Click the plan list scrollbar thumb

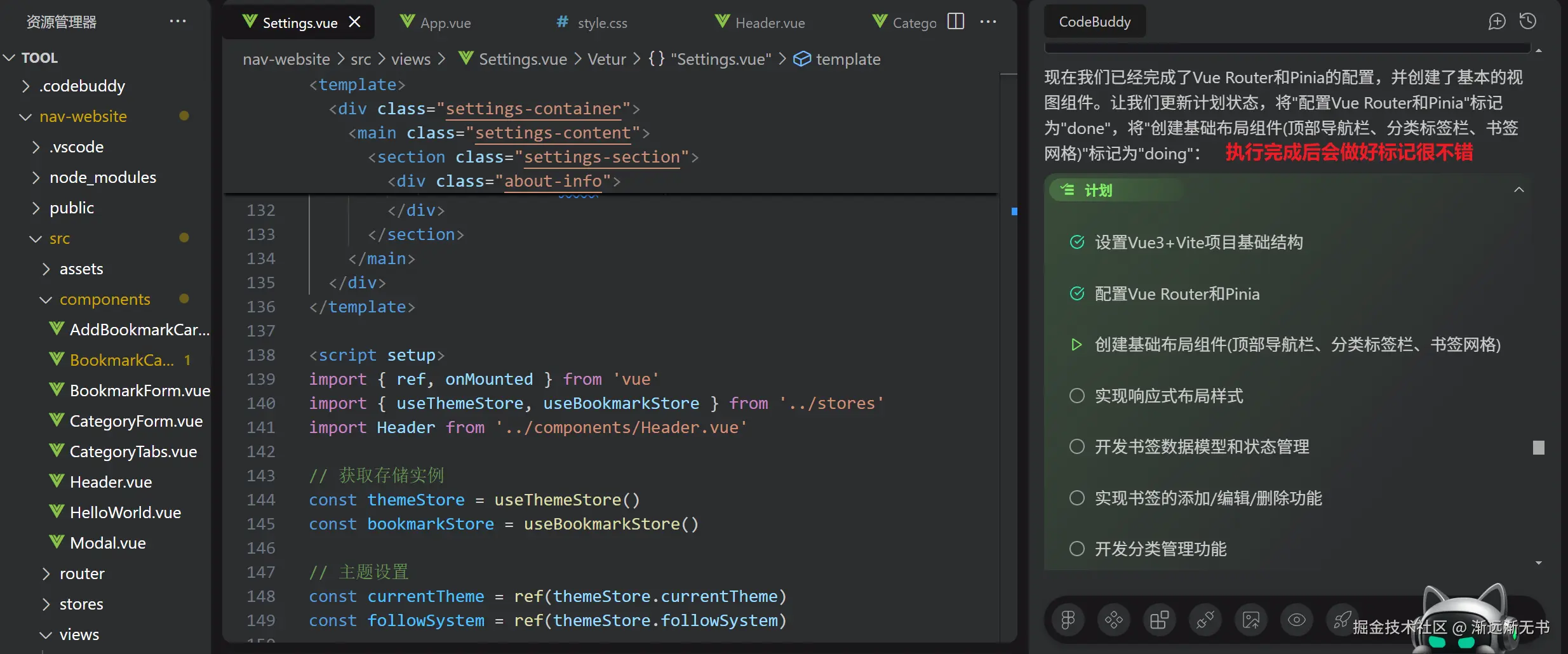pyautogui.click(x=1539, y=448)
